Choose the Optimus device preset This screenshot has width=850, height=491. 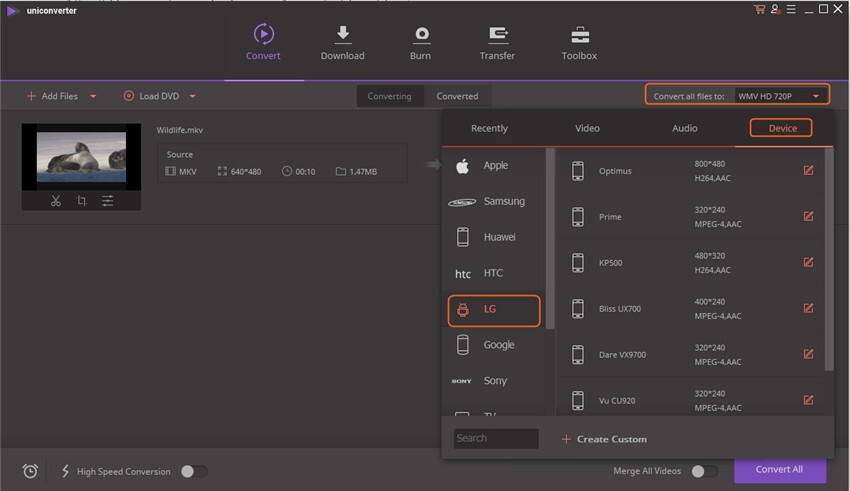(x=692, y=171)
